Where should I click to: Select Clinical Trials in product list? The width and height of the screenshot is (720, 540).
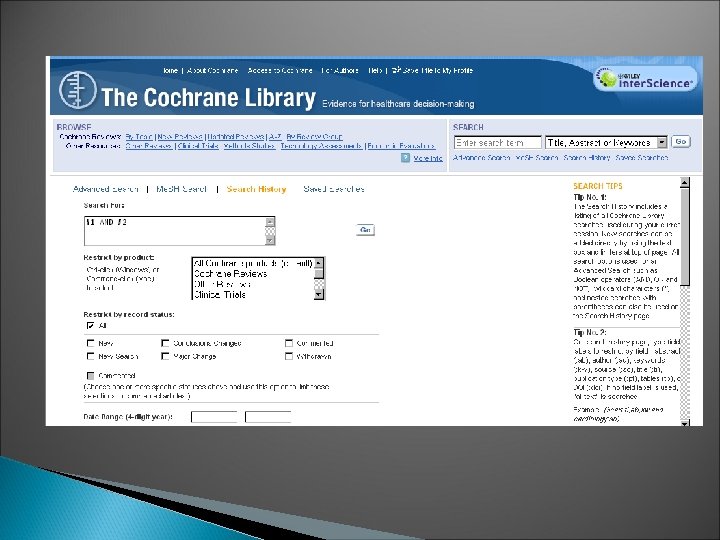[253, 294]
